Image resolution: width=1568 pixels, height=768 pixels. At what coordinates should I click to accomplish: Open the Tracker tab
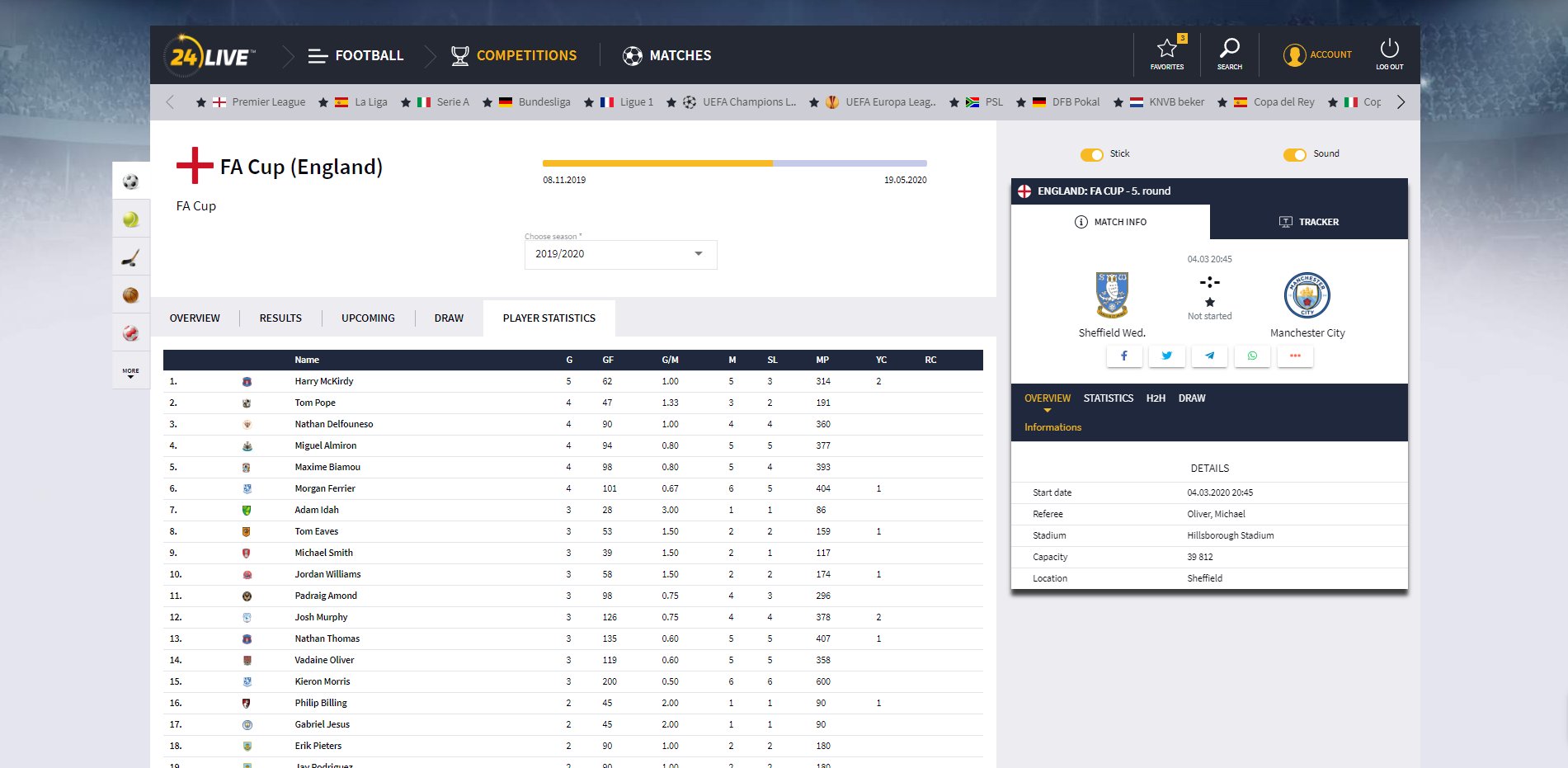(x=1308, y=222)
